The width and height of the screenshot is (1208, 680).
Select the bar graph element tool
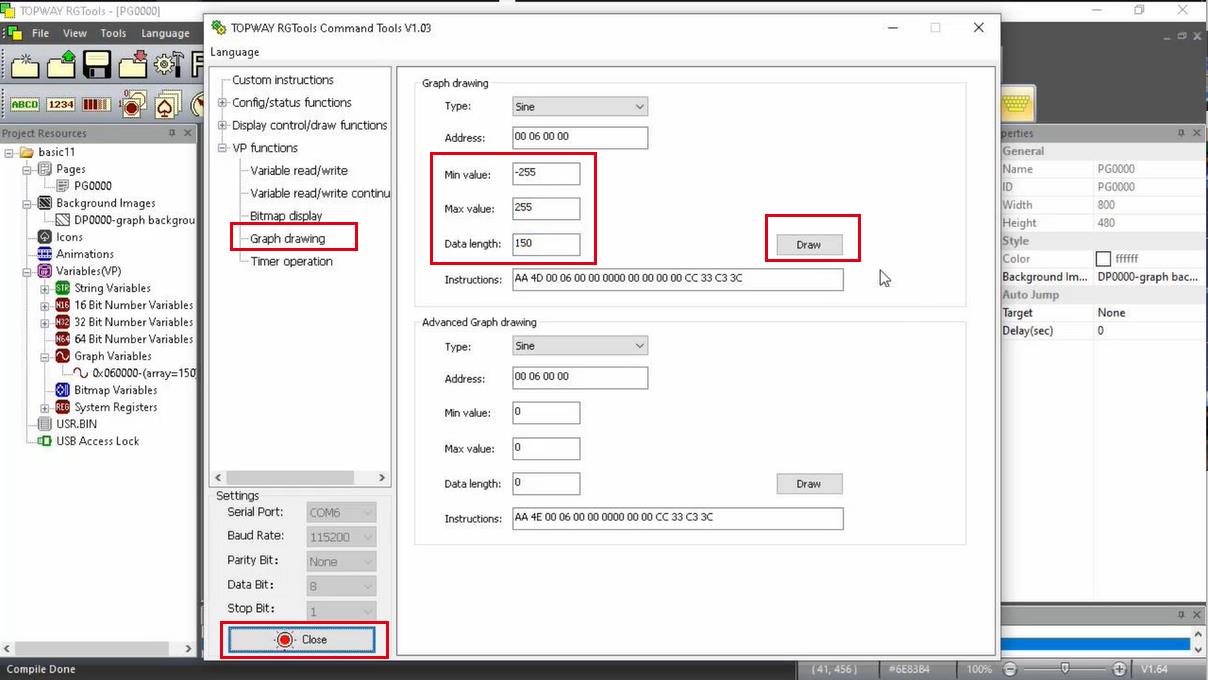[96, 104]
